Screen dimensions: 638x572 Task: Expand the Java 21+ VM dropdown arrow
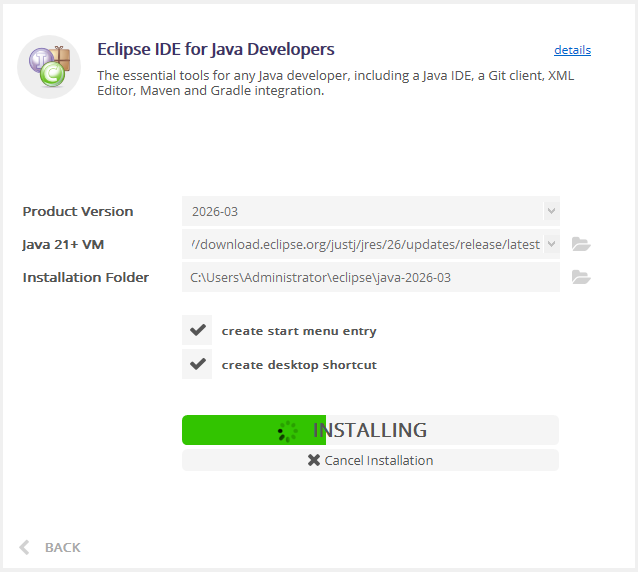(x=551, y=244)
